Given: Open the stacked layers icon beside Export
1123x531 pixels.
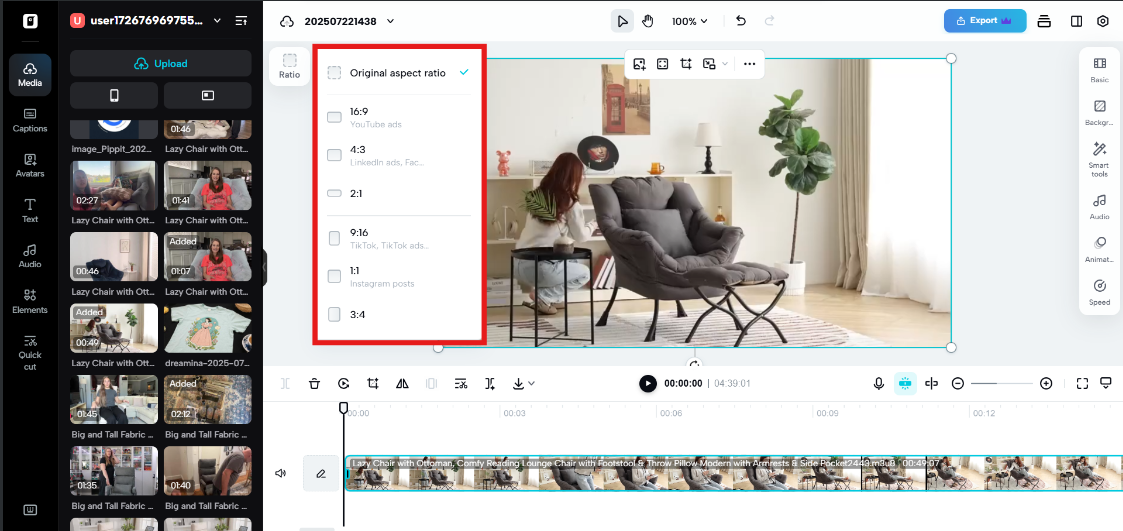Looking at the screenshot, I should click(1044, 21).
